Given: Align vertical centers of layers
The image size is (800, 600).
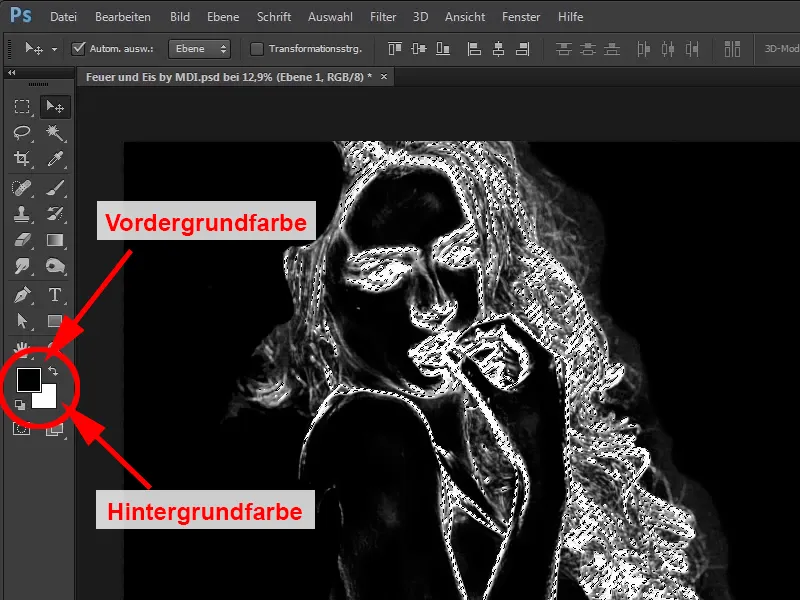Looking at the screenshot, I should 419,49.
